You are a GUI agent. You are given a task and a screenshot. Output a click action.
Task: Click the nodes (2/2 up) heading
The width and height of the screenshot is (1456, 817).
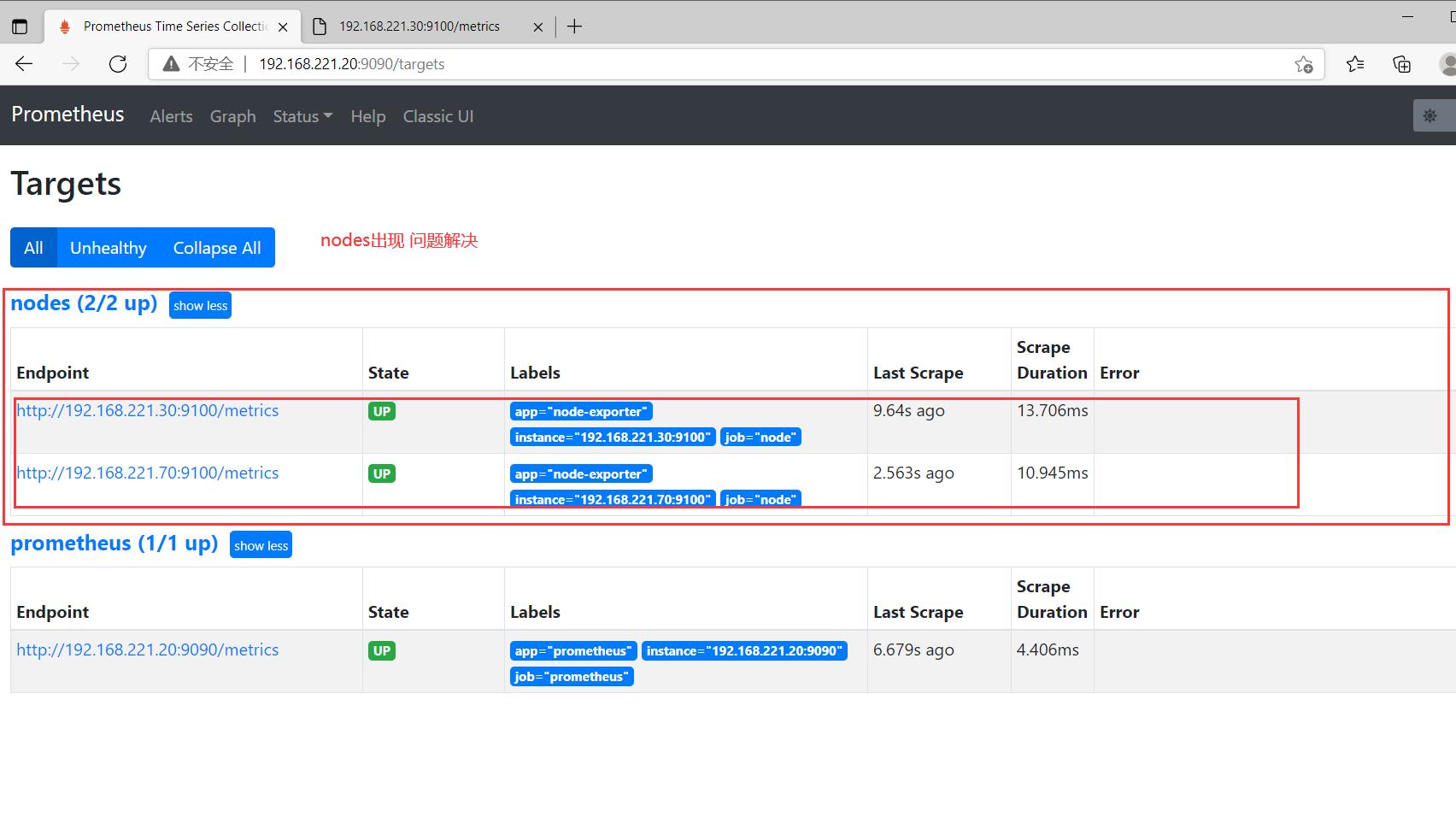click(x=84, y=303)
